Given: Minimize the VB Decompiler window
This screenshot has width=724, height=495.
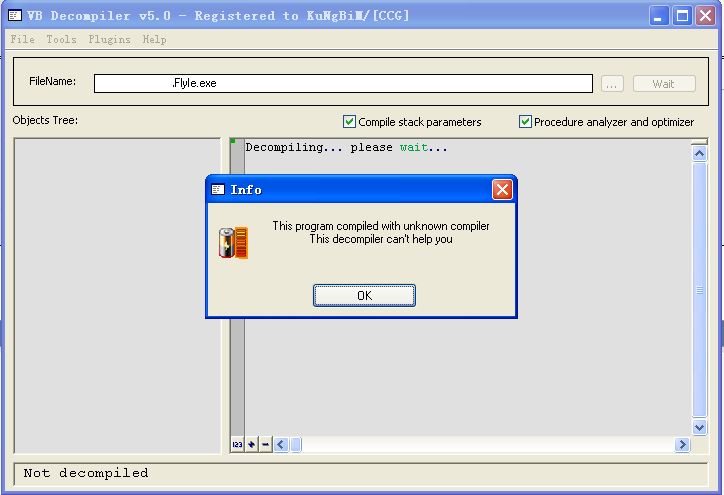Looking at the screenshot, I should coord(658,16).
